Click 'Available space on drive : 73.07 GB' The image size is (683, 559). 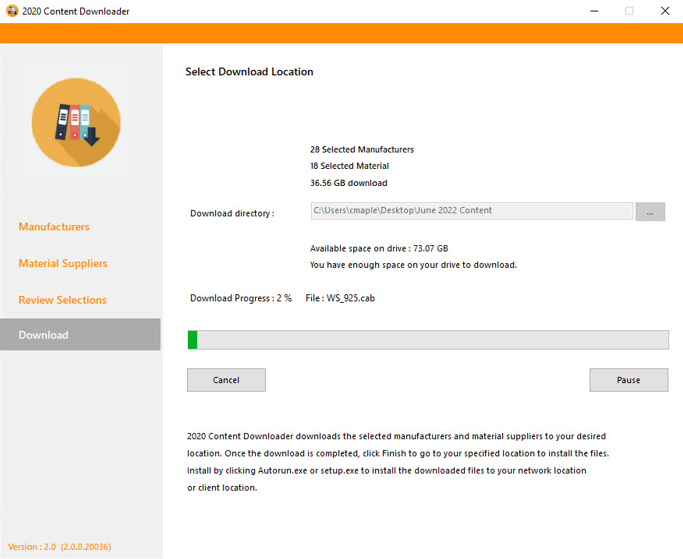coord(379,248)
